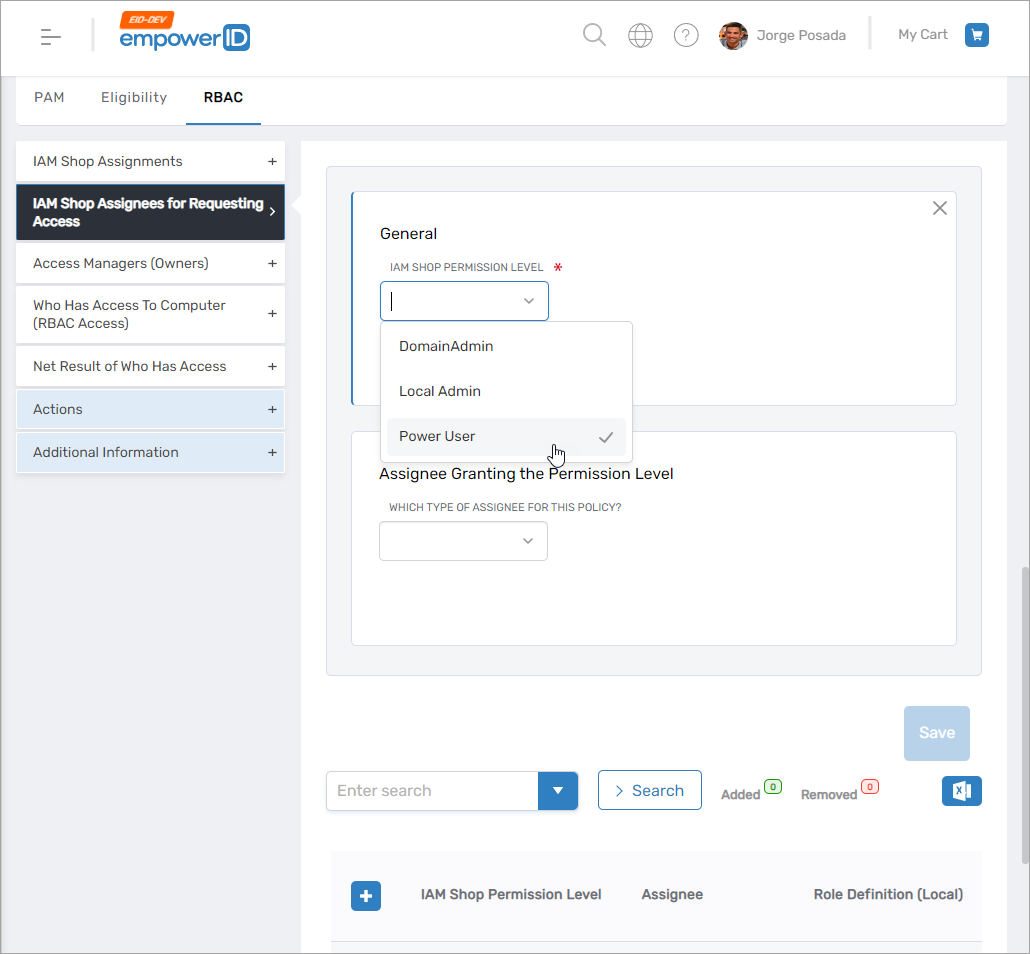Switch to the Eligibility tab
Image resolution: width=1030 pixels, height=954 pixels.
pyautogui.click(x=133, y=97)
